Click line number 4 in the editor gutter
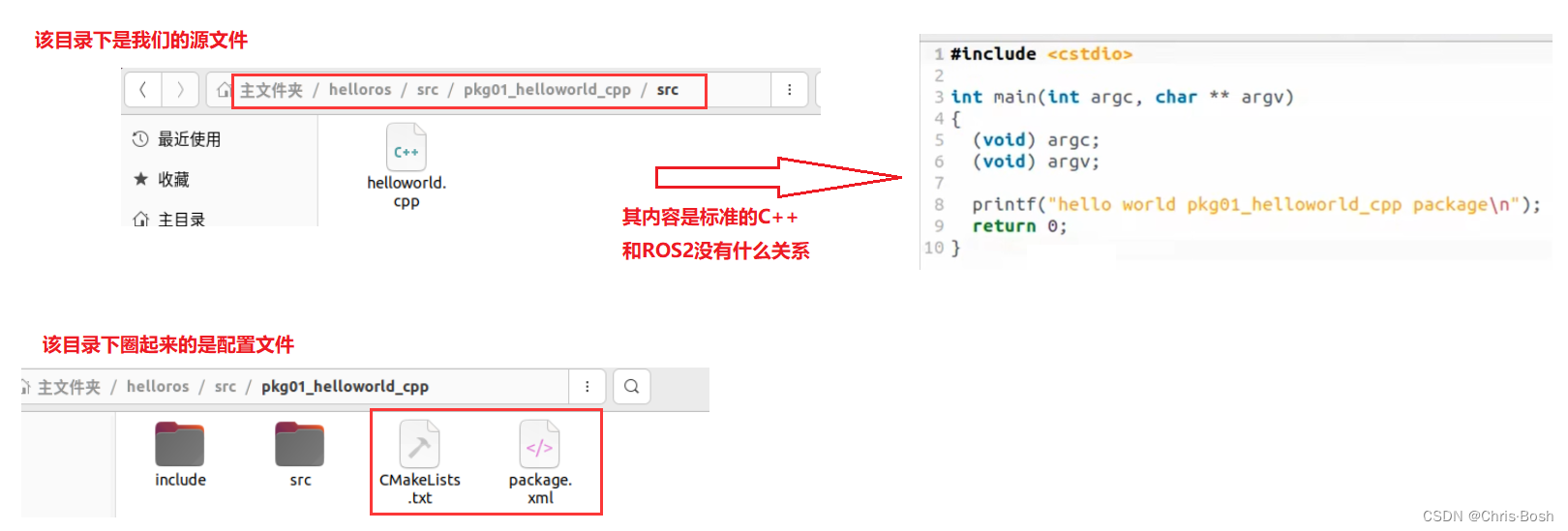Screen dimensions: 1568x531 click(939, 118)
